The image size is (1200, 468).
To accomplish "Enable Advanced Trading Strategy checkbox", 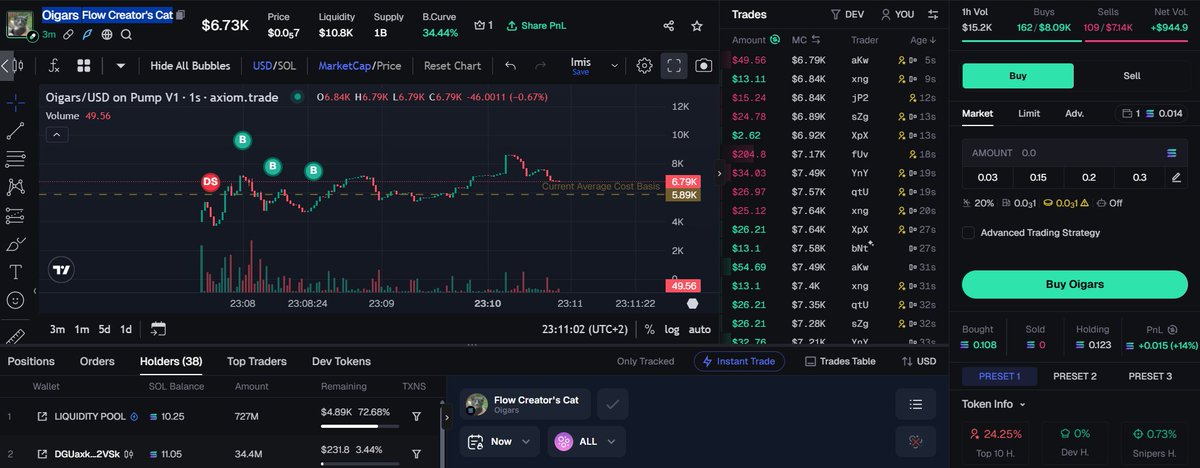I will click(968, 233).
